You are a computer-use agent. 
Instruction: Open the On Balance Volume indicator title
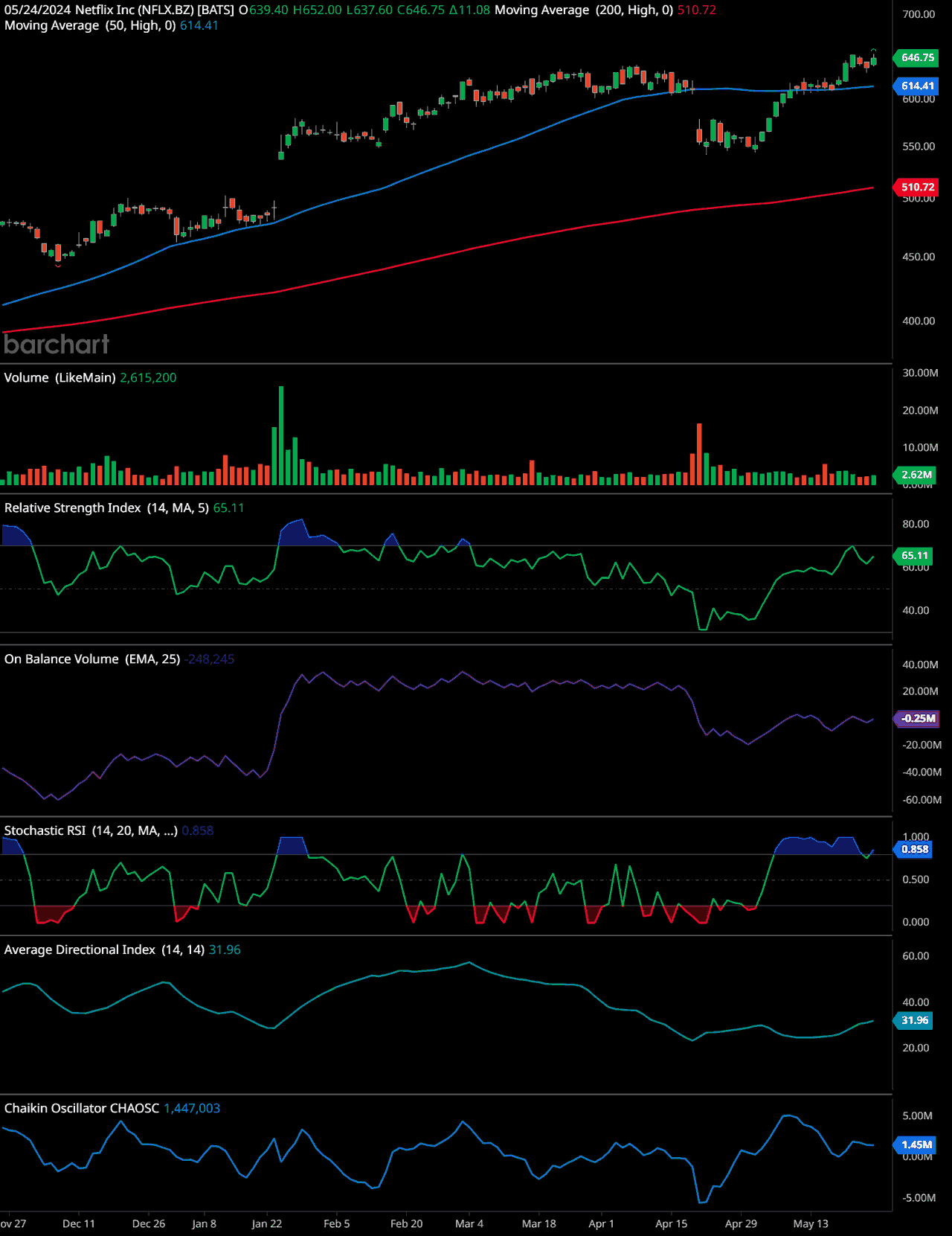point(92,659)
